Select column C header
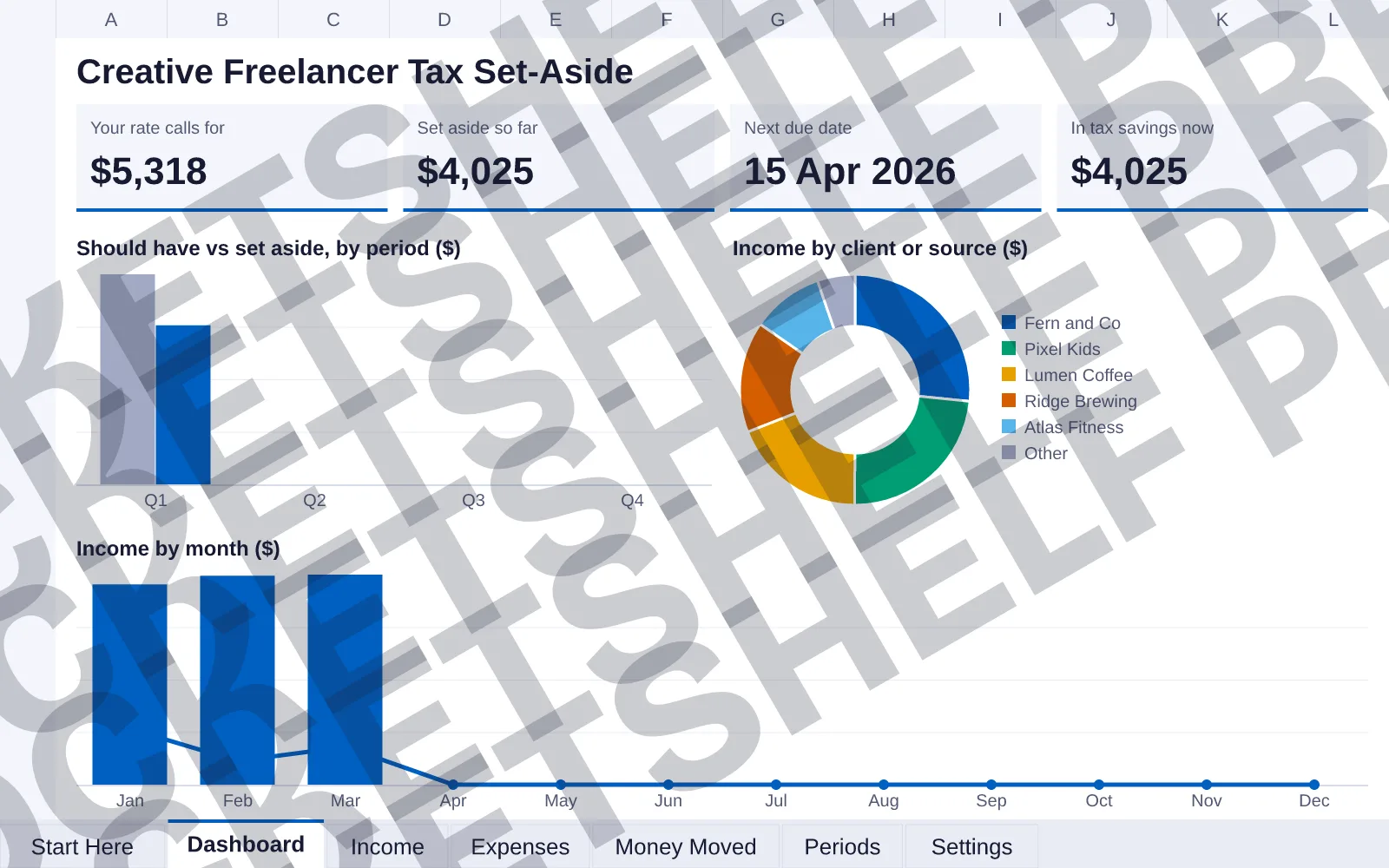This screenshot has height=868, width=1389. pyautogui.click(x=333, y=19)
